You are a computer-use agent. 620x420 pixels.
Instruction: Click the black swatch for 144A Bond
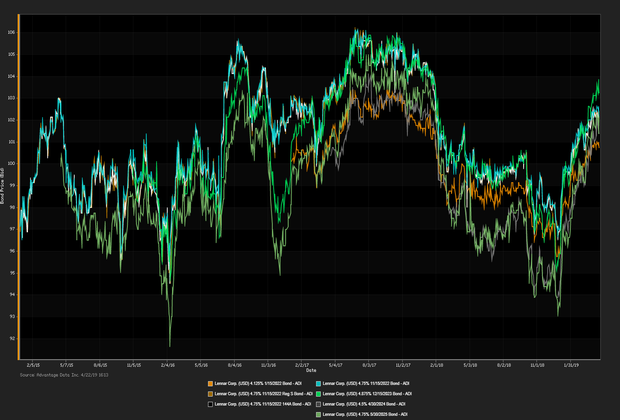pyautogui.click(x=210, y=404)
